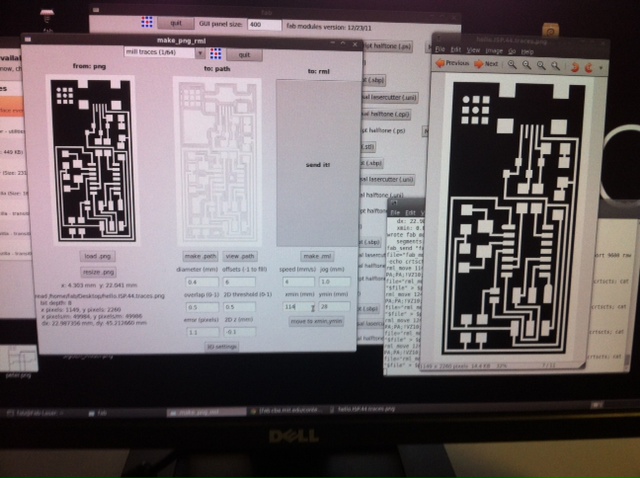Click the diameter (mm) field showing 0.4

point(202,282)
